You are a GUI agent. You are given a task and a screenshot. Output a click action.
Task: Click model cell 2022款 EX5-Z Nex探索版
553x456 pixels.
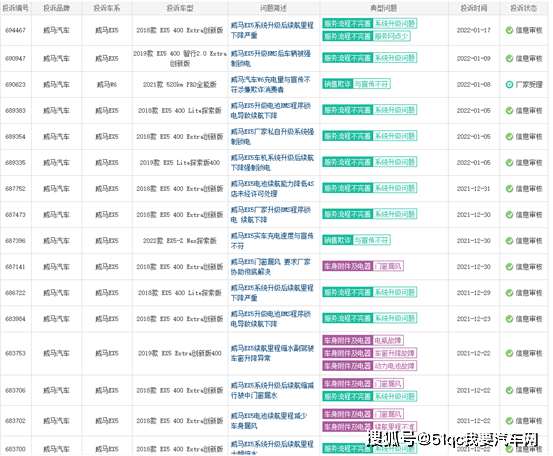point(180,241)
